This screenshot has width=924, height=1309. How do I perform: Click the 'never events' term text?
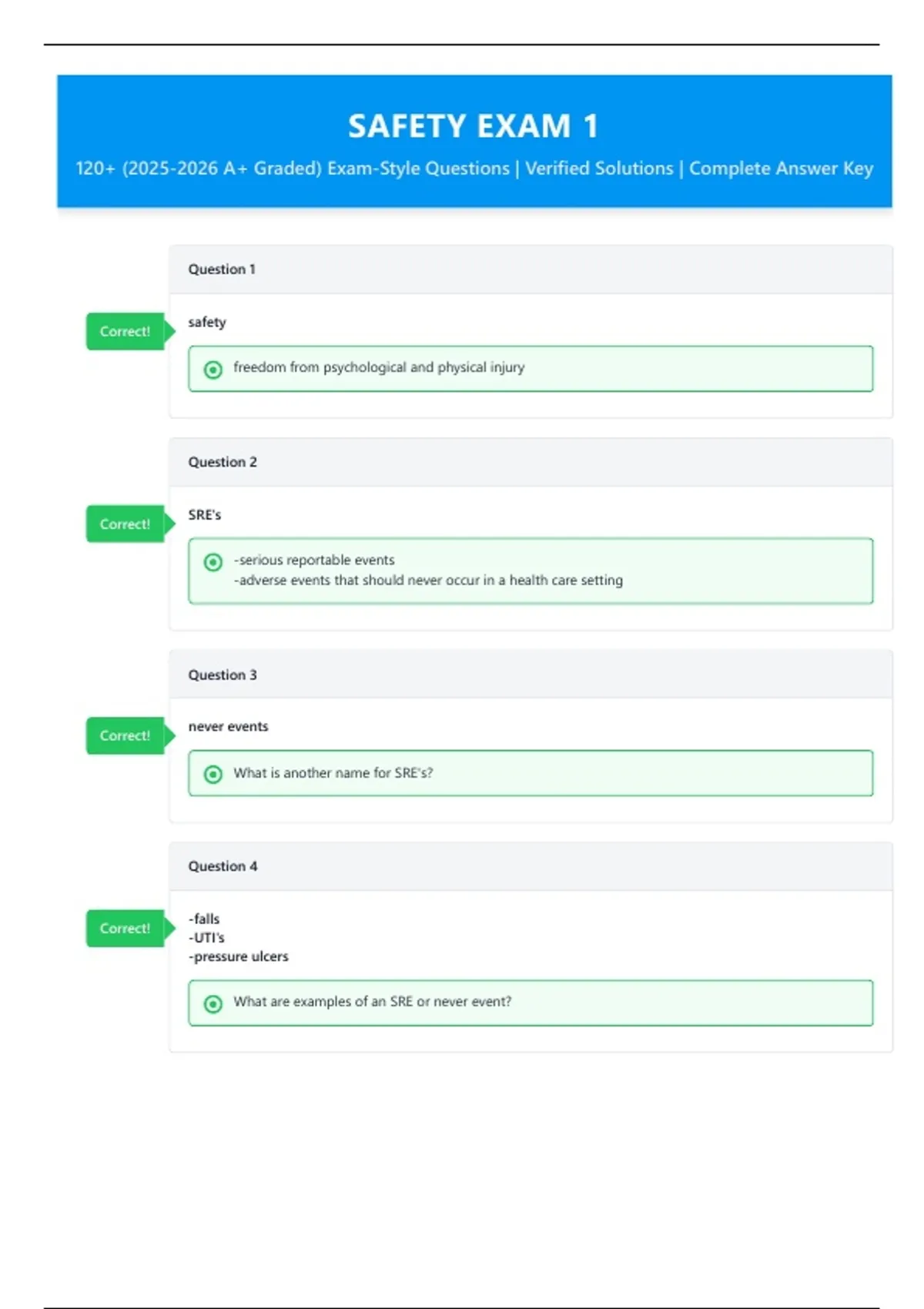(229, 726)
